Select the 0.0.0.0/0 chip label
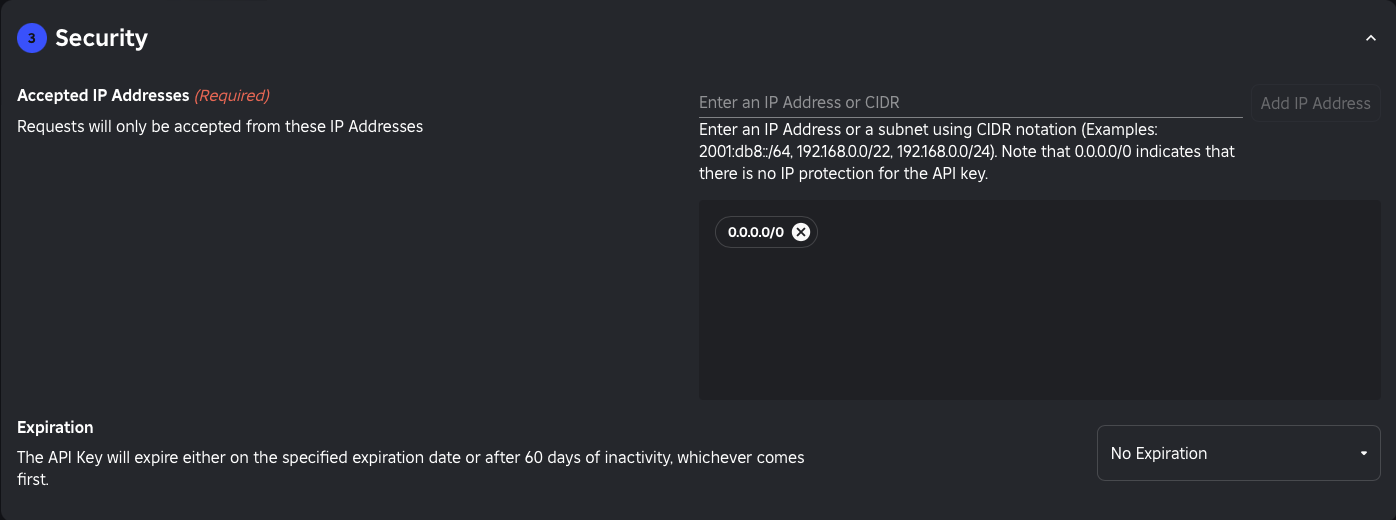Image resolution: width=1396 pixels, height=520 pixels. click(x=755, y=232)
